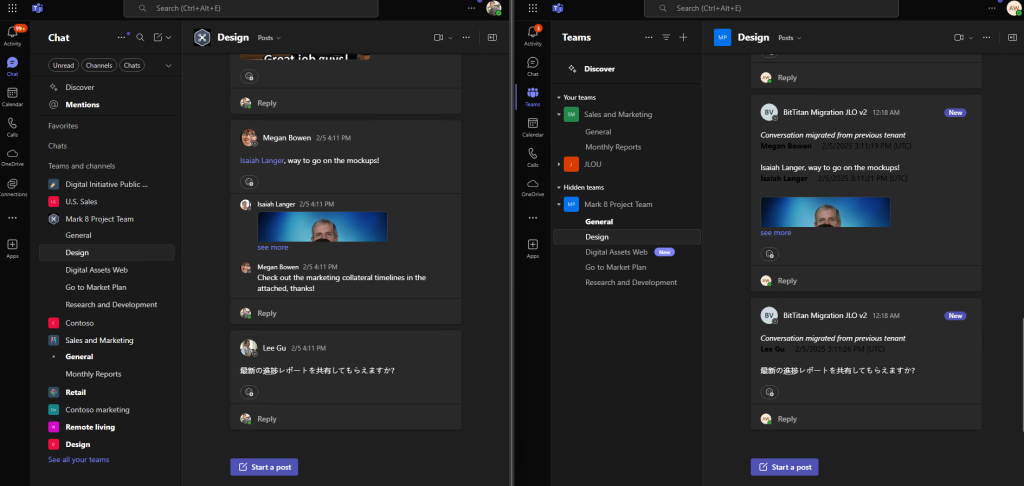The height and width of the screenshot is (486, 1024).
Task: Open new chat dropdown arrow in Chat pane
Action: click(169, 38)
